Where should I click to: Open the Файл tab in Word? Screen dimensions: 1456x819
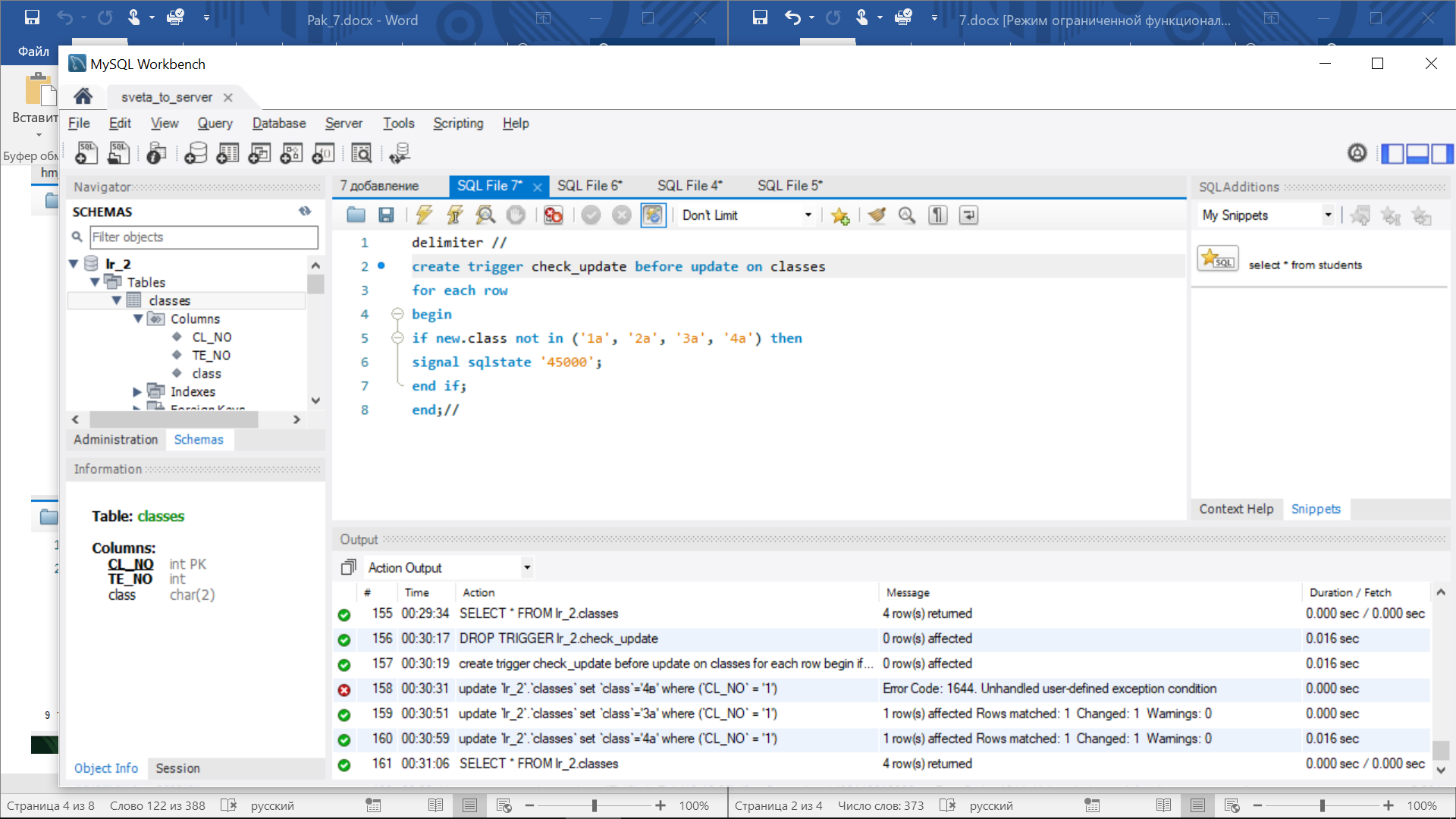[33, 52]
